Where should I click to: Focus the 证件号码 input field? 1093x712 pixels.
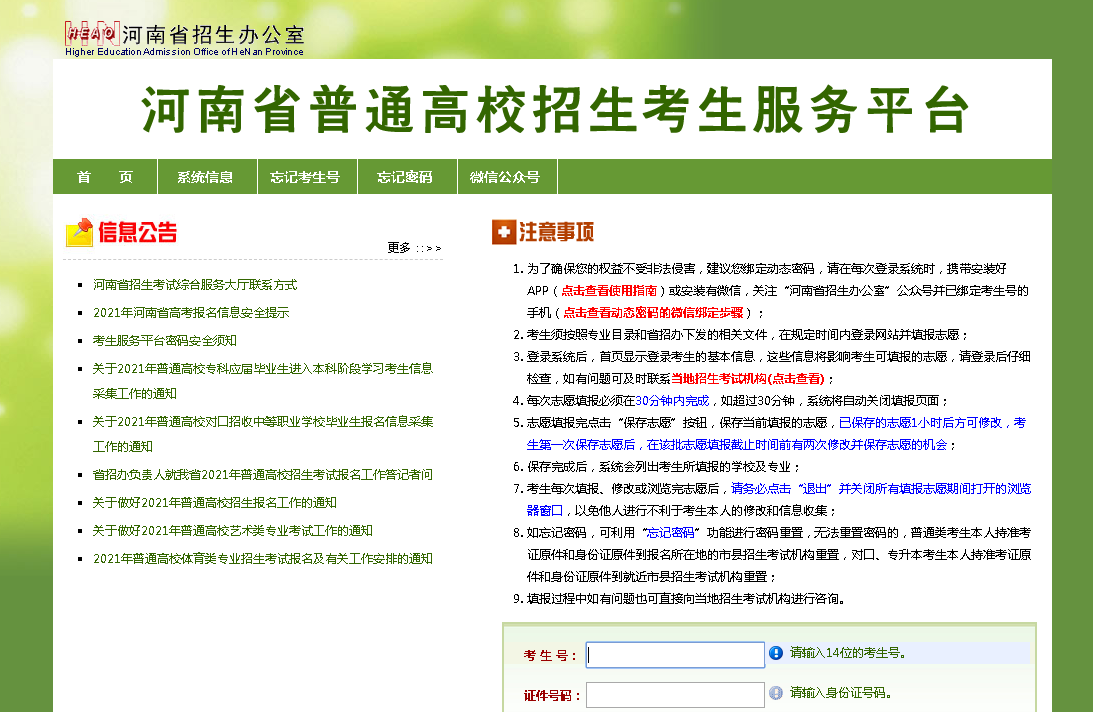(x=675, y=695)
